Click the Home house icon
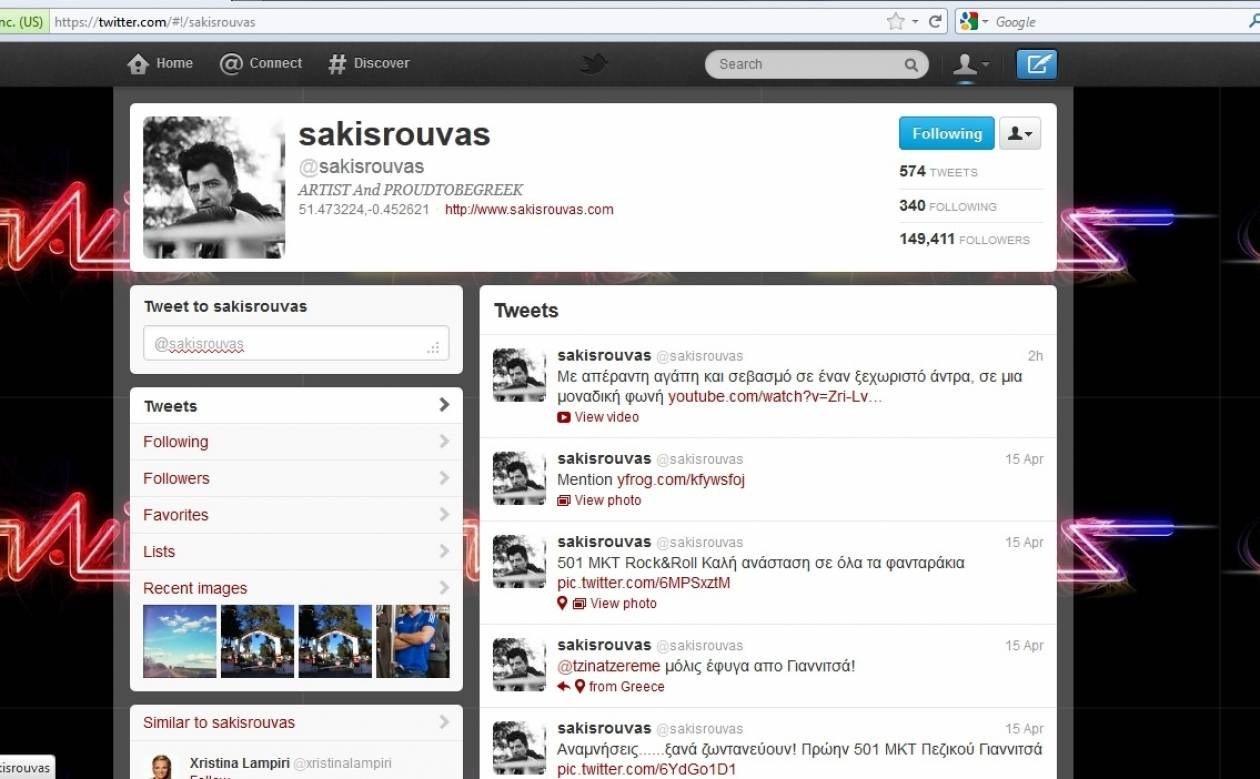 138,64
